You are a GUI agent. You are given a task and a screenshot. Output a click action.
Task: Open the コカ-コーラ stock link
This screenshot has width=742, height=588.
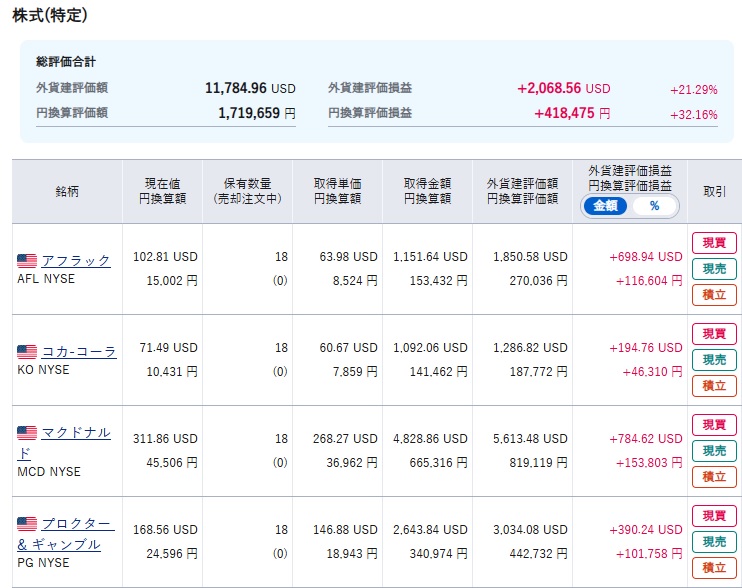click(79, 352)
